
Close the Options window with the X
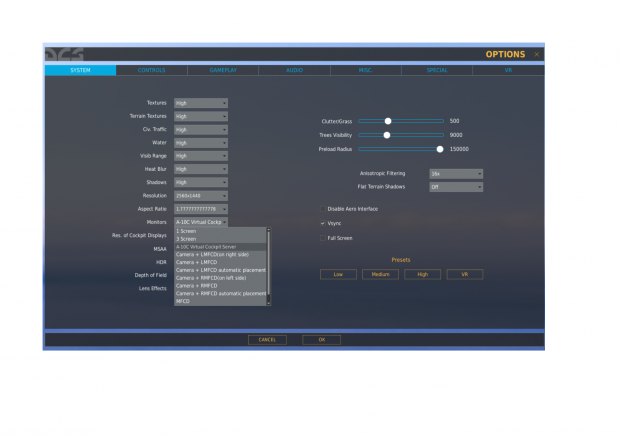[x=537, y=54]
